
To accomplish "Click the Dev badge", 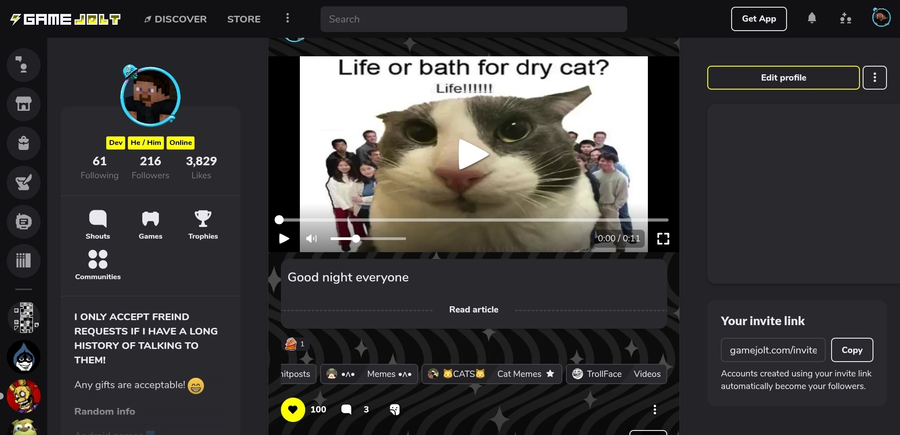I will [115, 143].
